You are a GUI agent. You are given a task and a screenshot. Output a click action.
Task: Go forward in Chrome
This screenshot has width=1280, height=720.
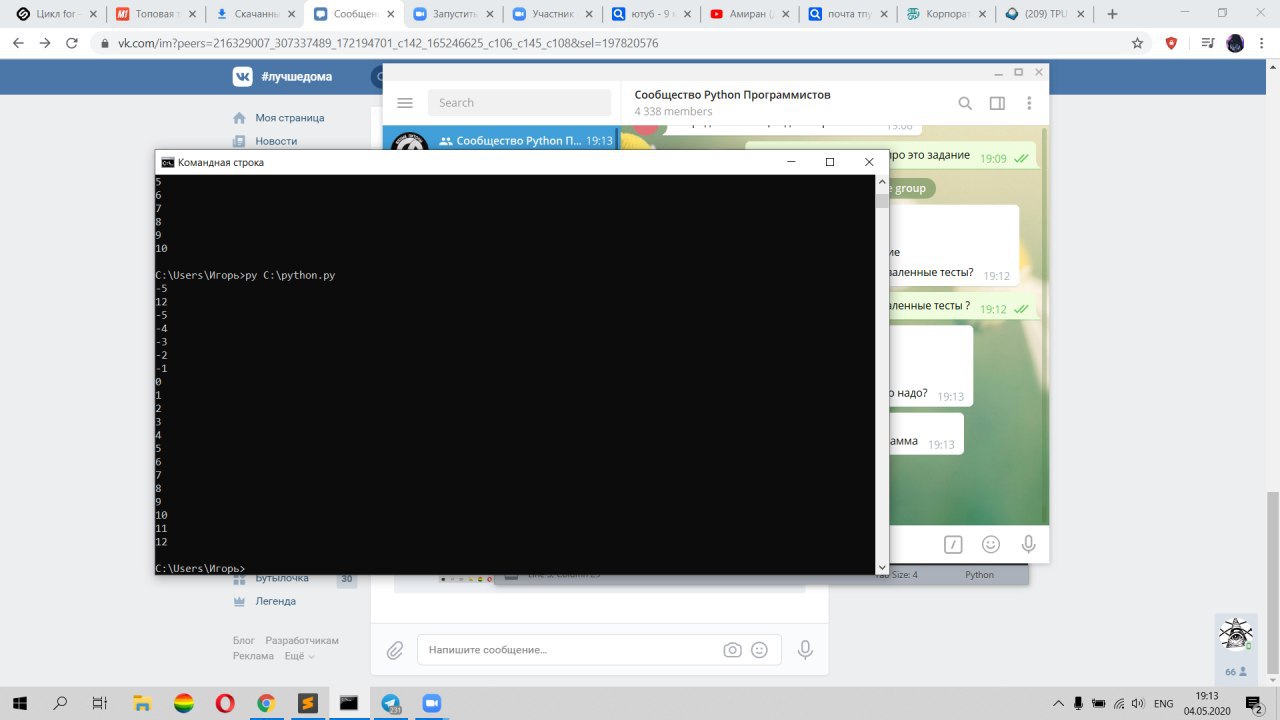point(45,44)
